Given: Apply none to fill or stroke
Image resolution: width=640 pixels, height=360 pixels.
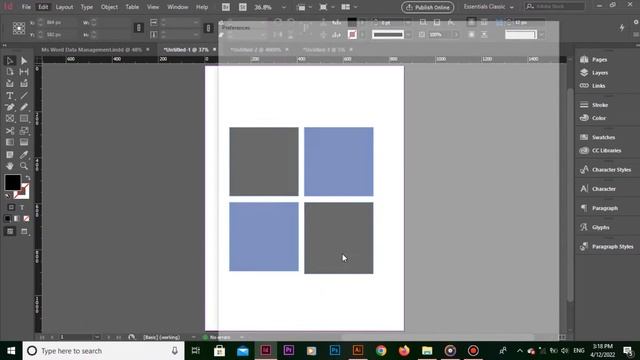Looking at the screenshot, I should 27,219.
